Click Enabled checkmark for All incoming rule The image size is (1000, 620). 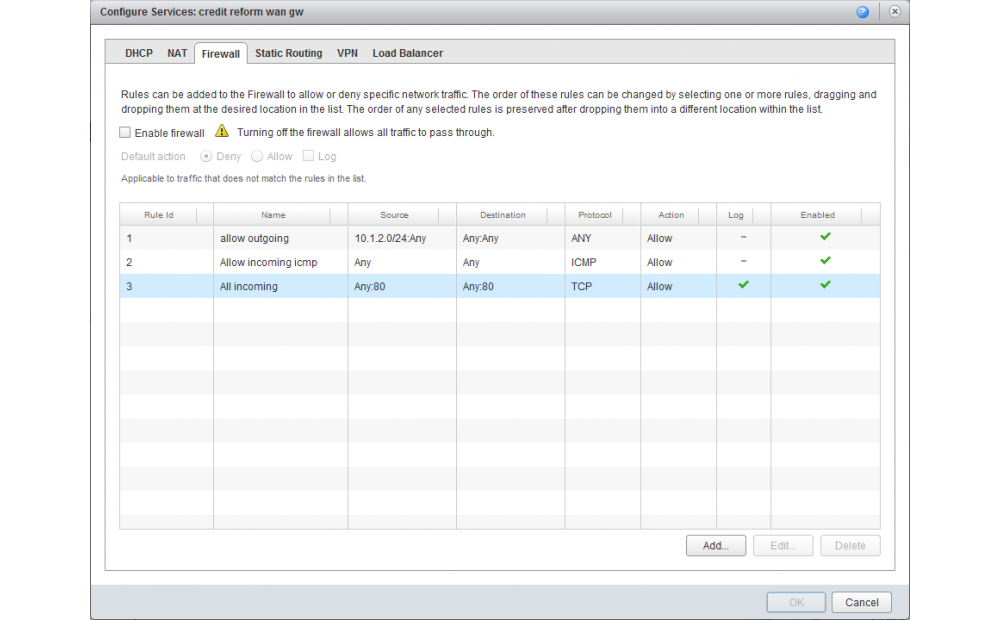coord(825,285)
